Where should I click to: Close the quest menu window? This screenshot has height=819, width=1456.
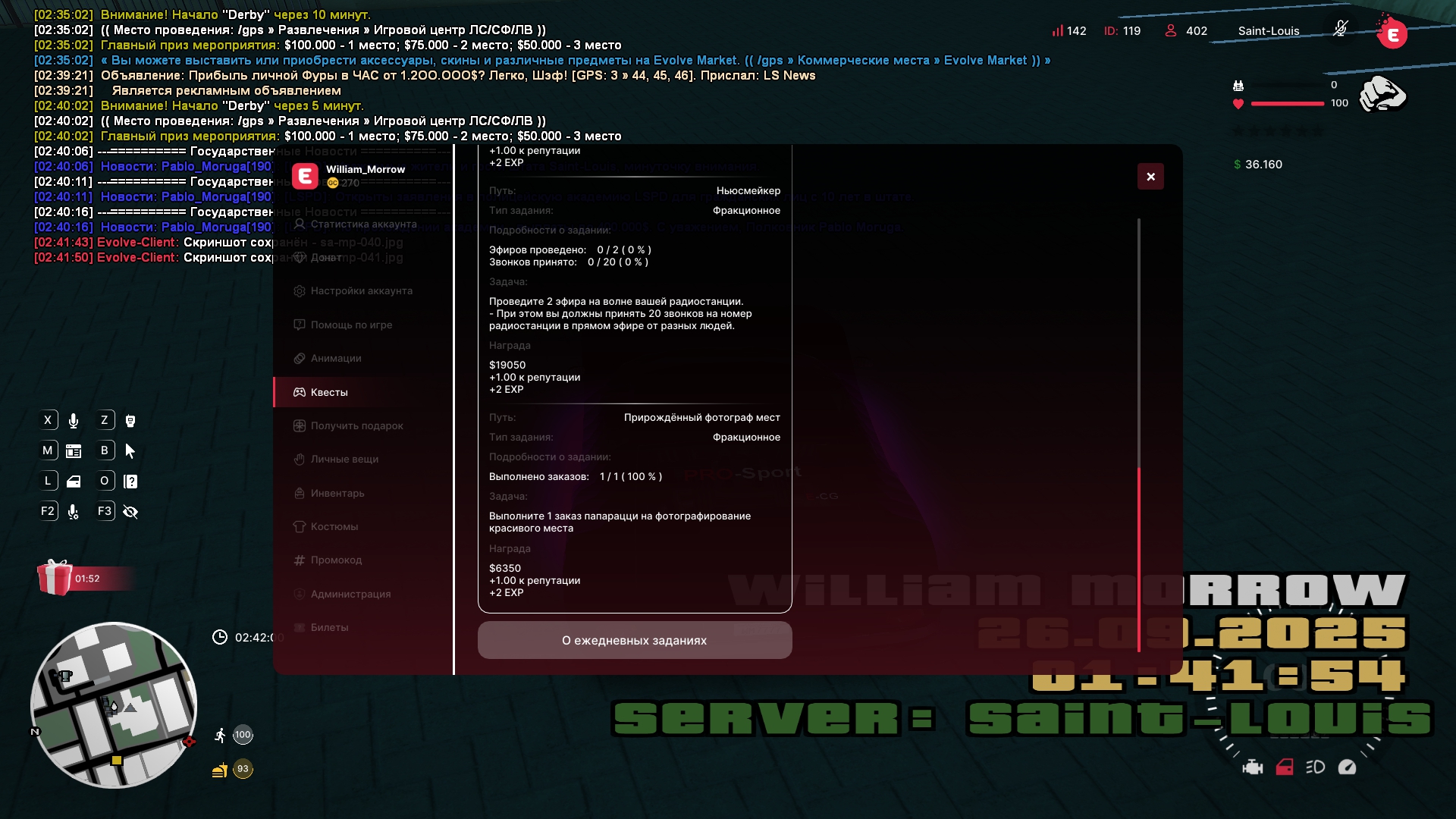[x=1150, y=177]
